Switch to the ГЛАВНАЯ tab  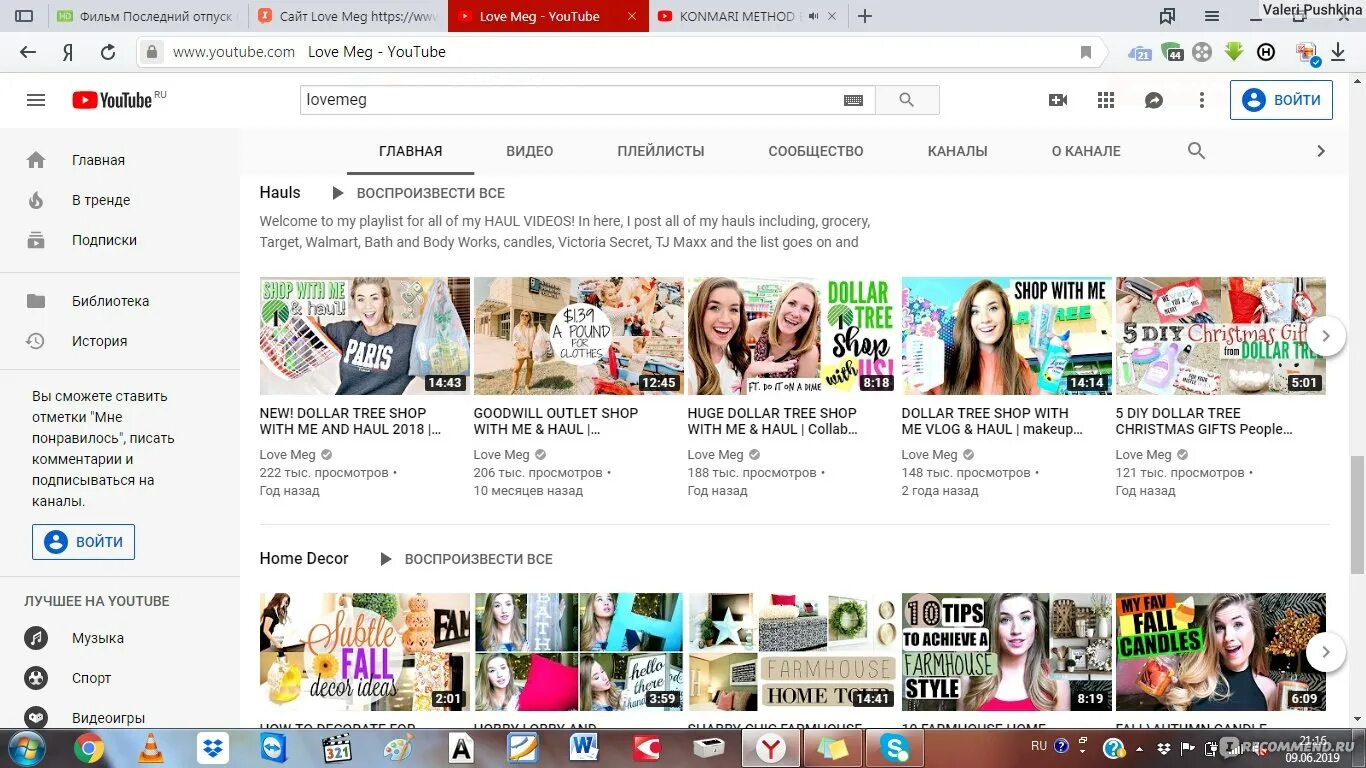tap(410, 151)
